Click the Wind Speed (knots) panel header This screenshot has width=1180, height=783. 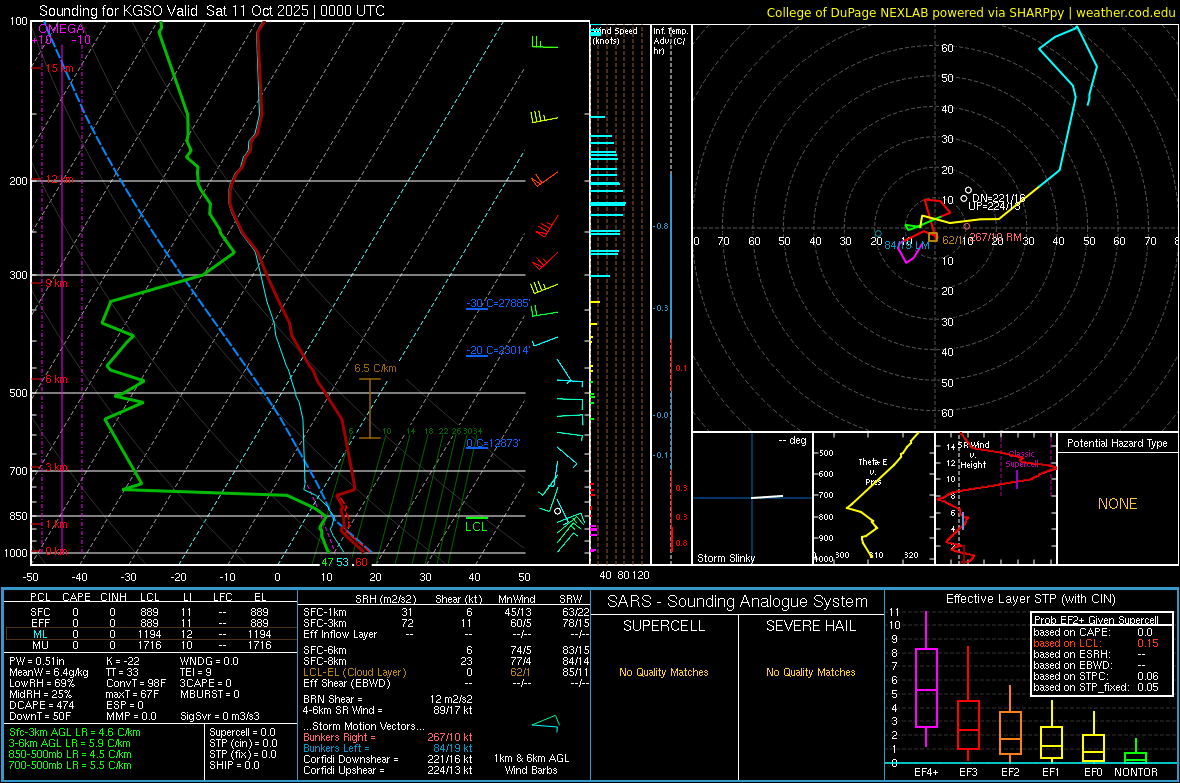[x=615, y=35]
